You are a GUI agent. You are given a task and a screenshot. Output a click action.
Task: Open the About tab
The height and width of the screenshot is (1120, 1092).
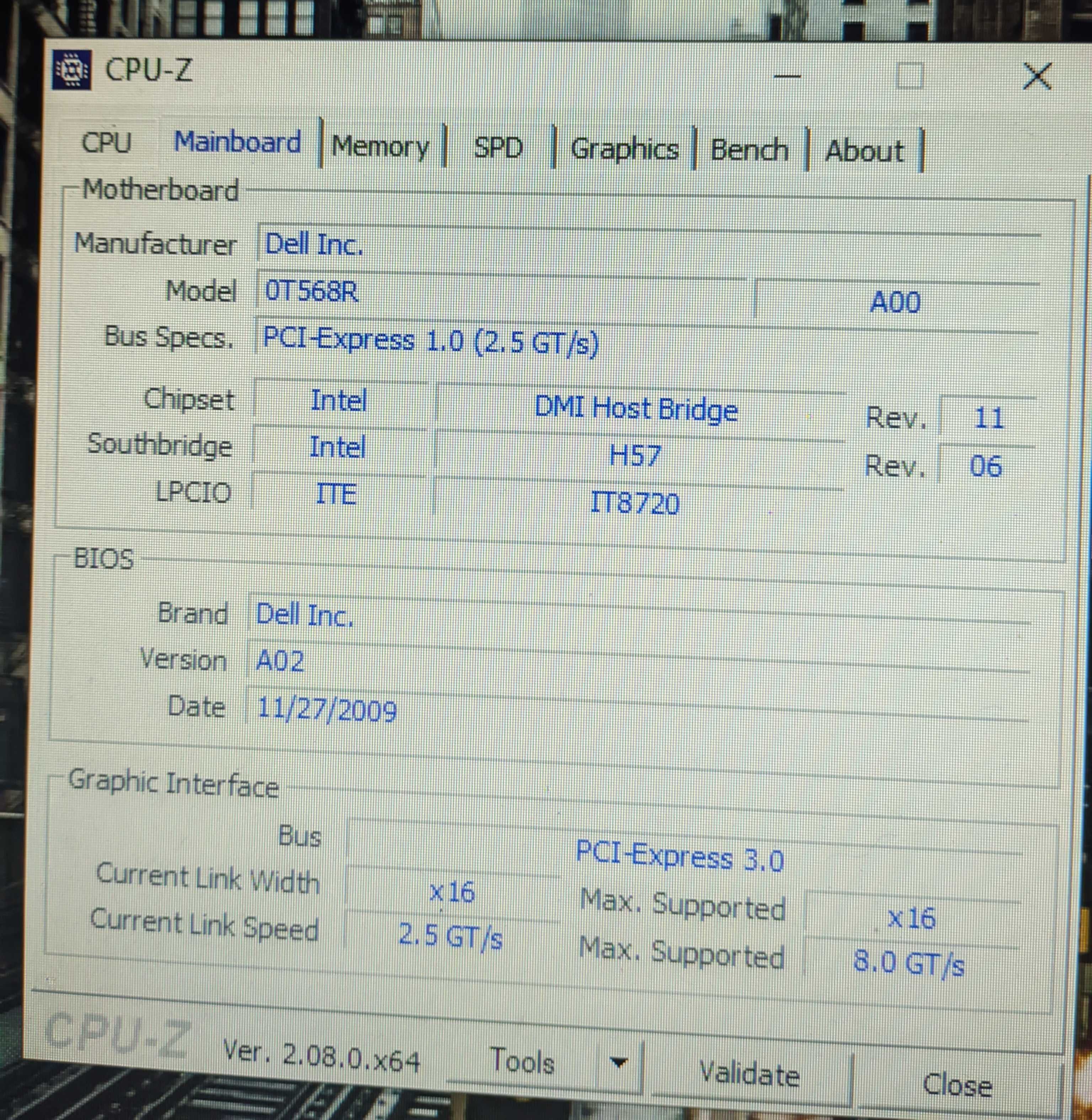click(864, 151)
